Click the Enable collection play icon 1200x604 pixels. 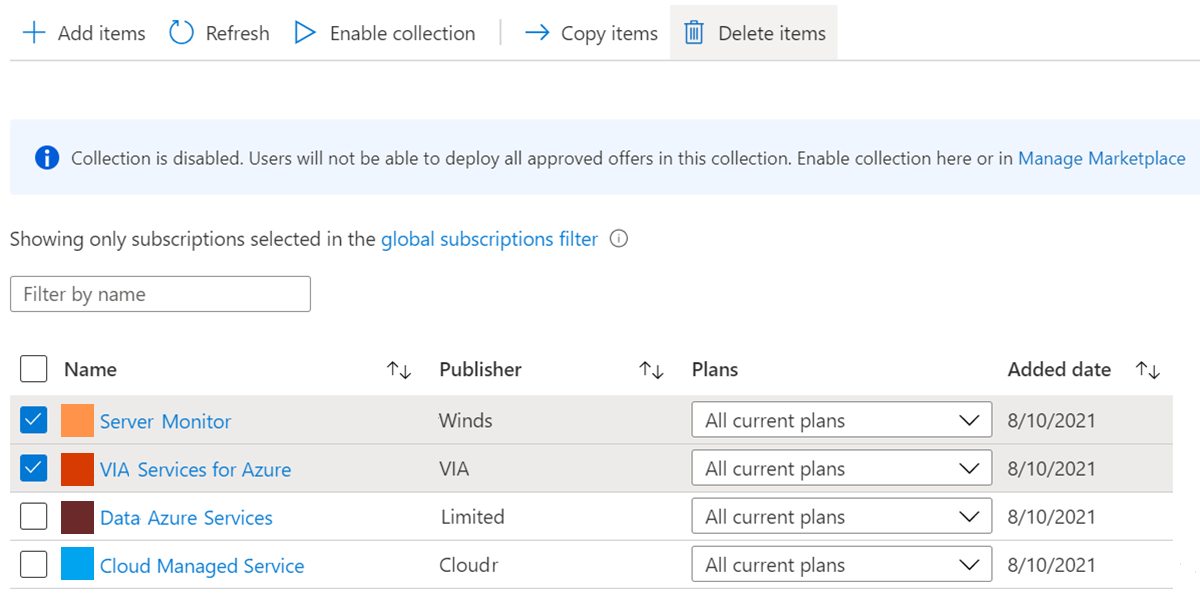305,33
